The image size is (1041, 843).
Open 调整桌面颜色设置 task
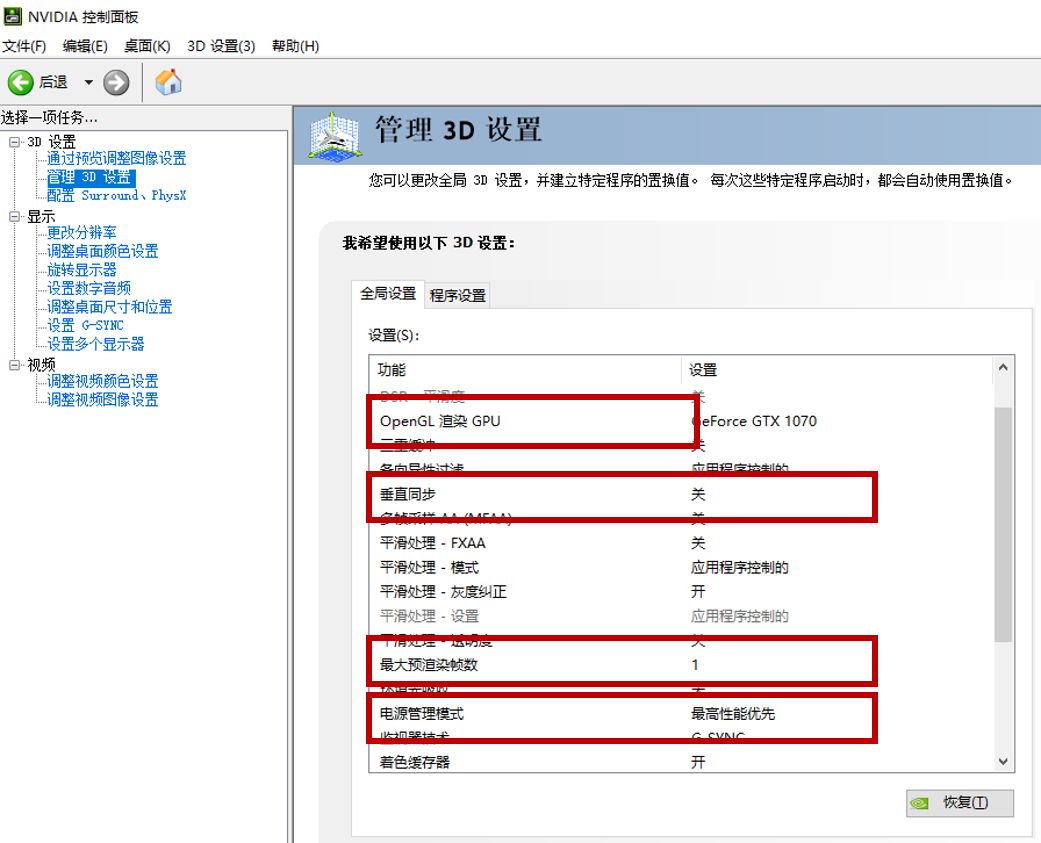102,251
